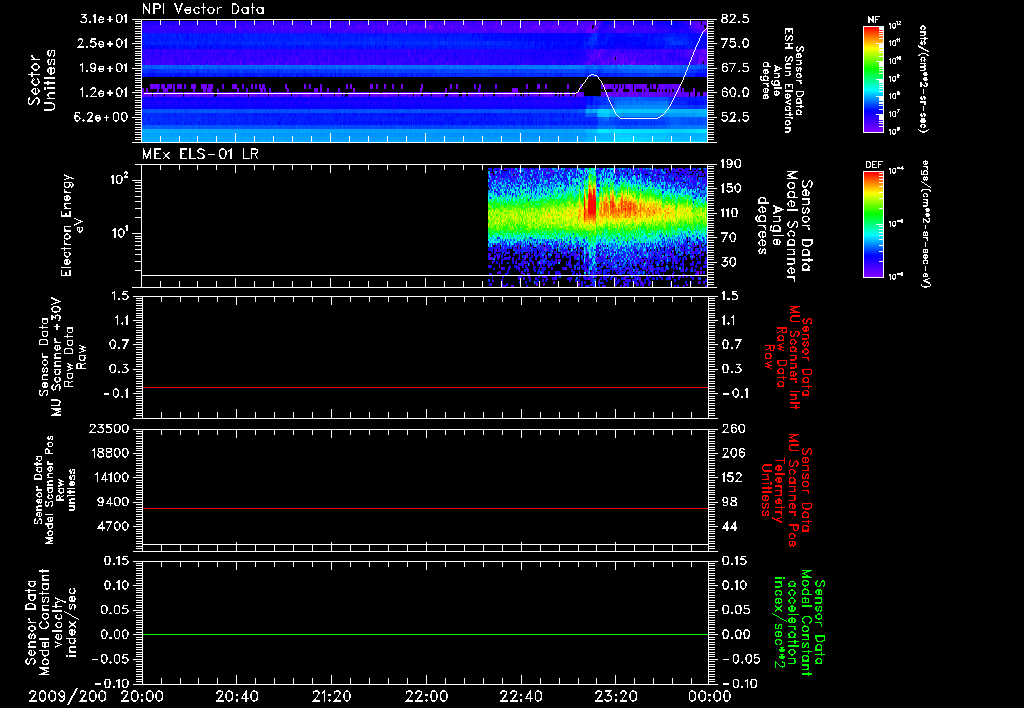Click the MEx ELS-01 LR panel title
1024x708 pixels.
[x=200, y=154]
